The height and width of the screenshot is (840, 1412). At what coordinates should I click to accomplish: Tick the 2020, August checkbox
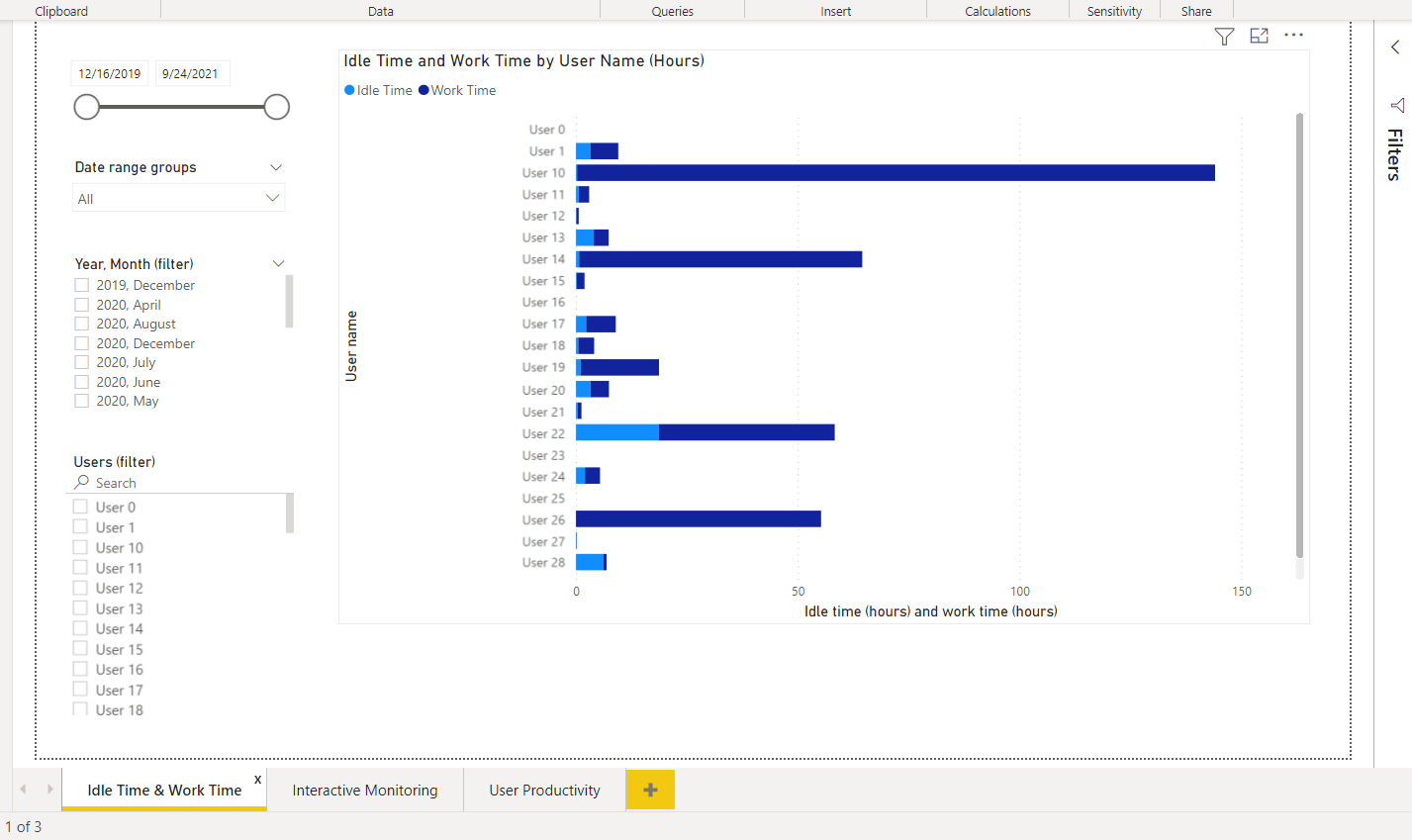[82, 324]
